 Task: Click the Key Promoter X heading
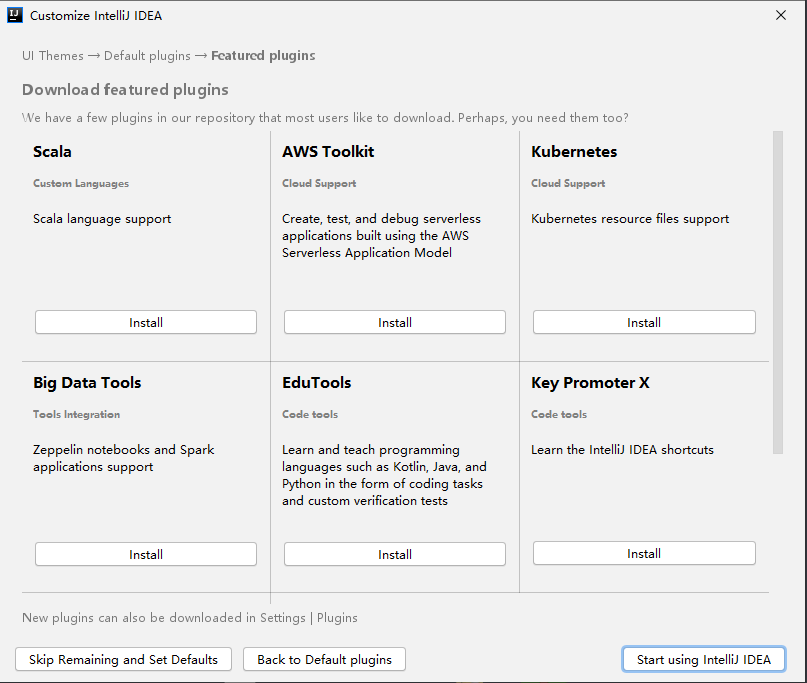click(x=590, y=383)
